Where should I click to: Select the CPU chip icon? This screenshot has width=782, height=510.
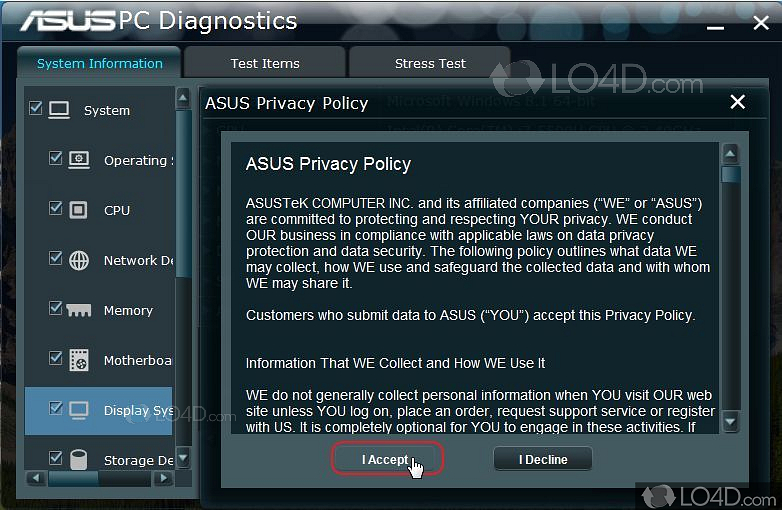(79, 210)
